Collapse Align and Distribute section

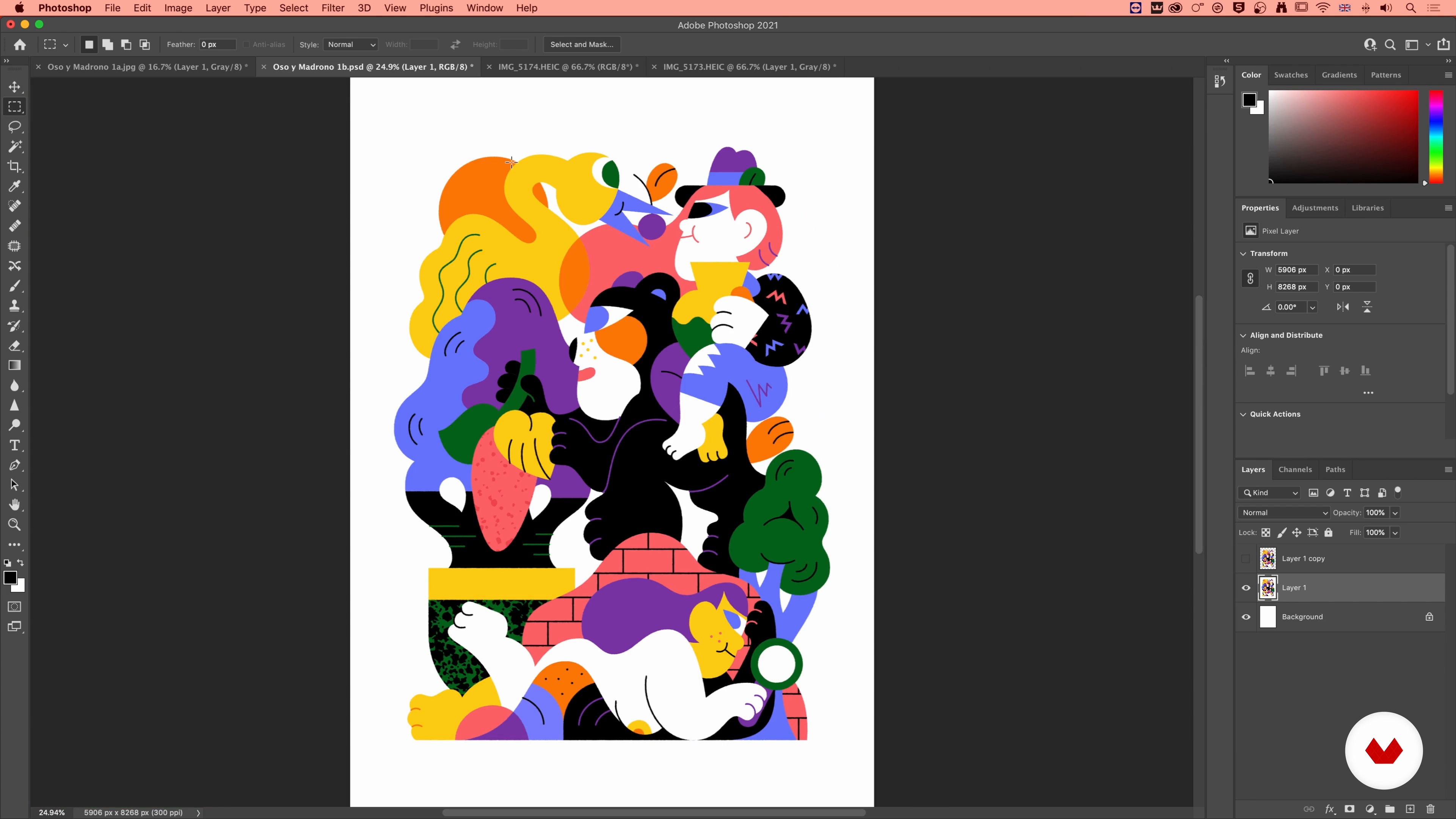coord(1243,336)
